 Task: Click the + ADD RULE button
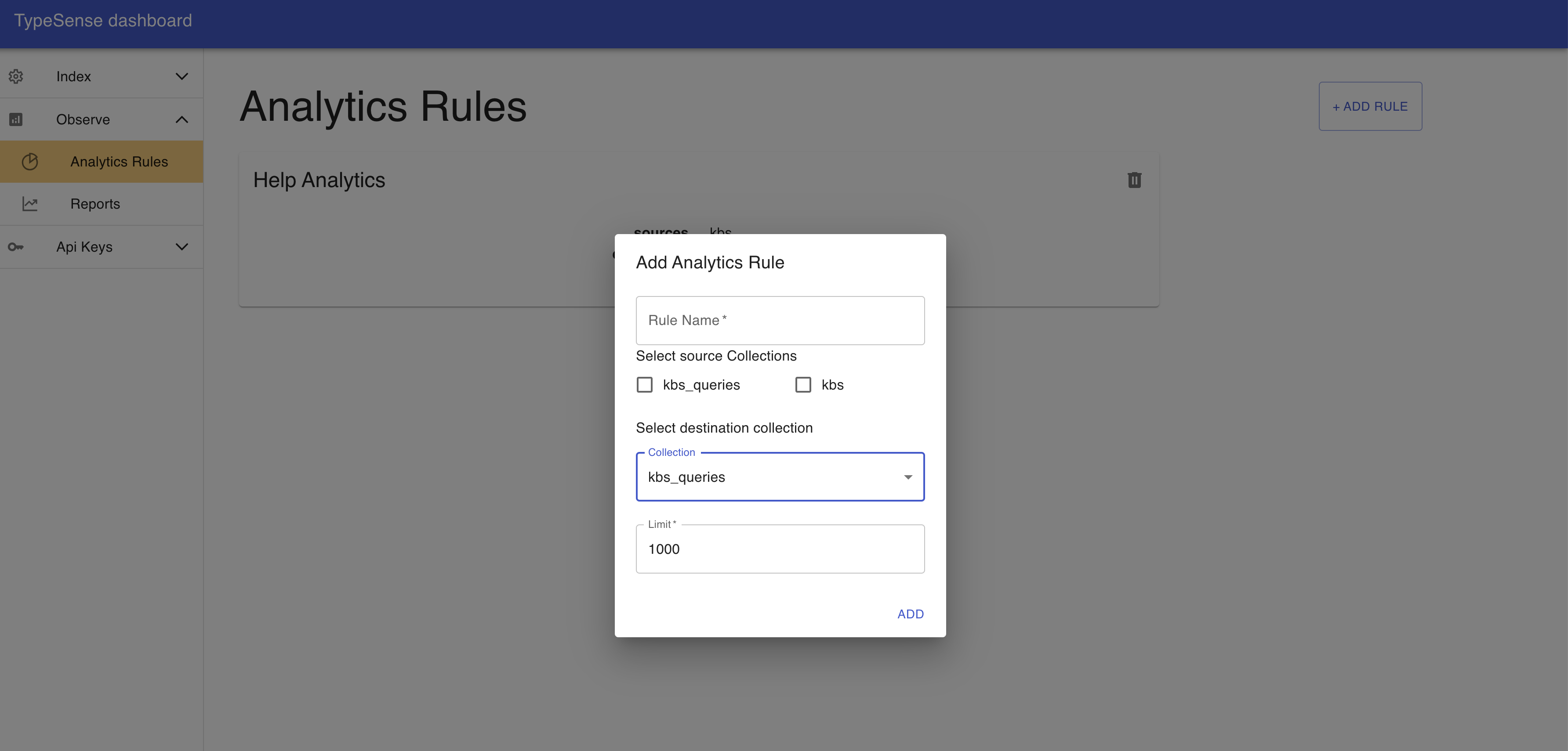(1369, 106)
